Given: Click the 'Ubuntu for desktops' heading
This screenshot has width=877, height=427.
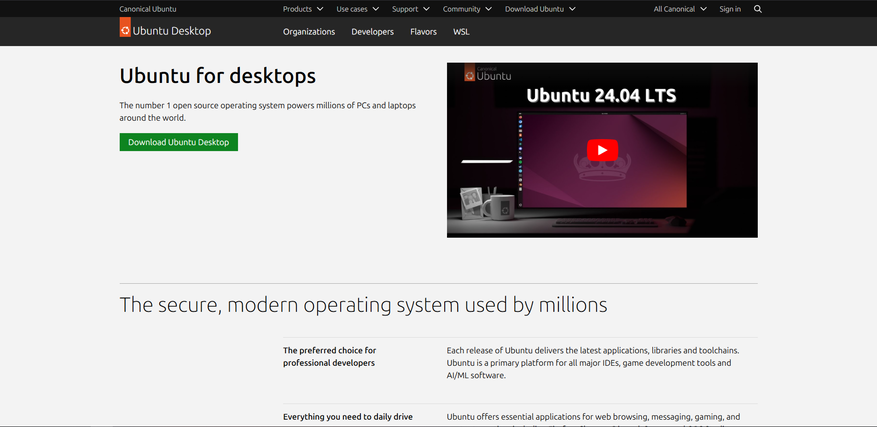Looking at the screenshot, I should [218, 76].
